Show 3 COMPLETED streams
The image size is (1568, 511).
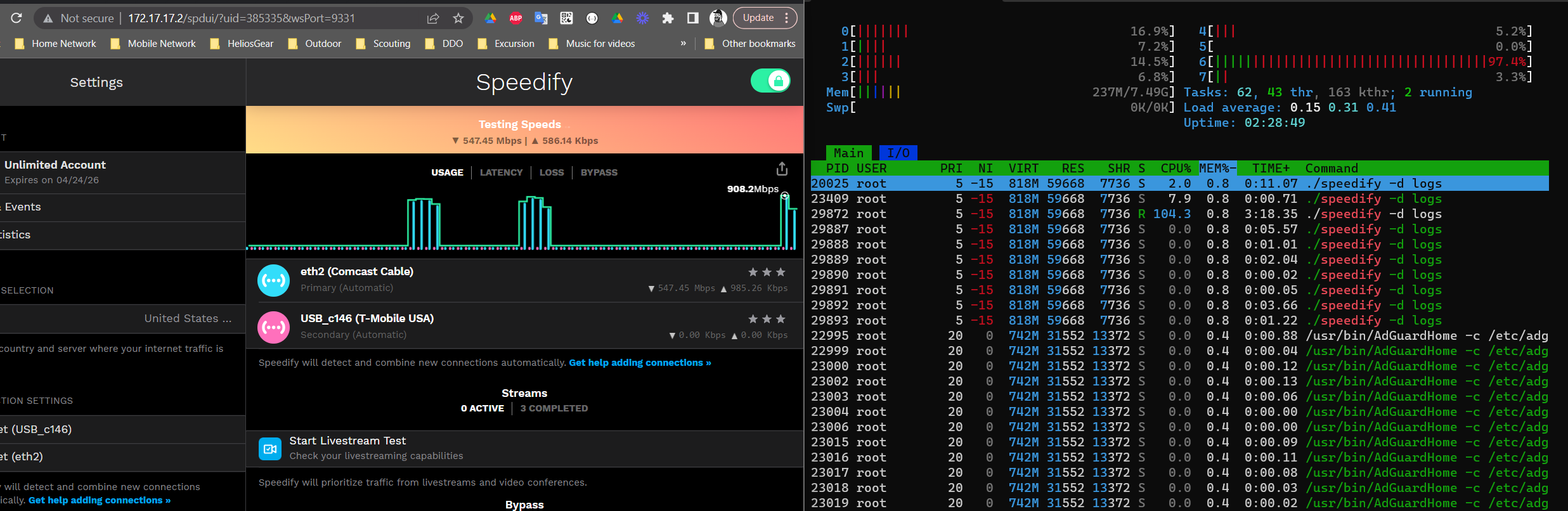pos(554,408)
